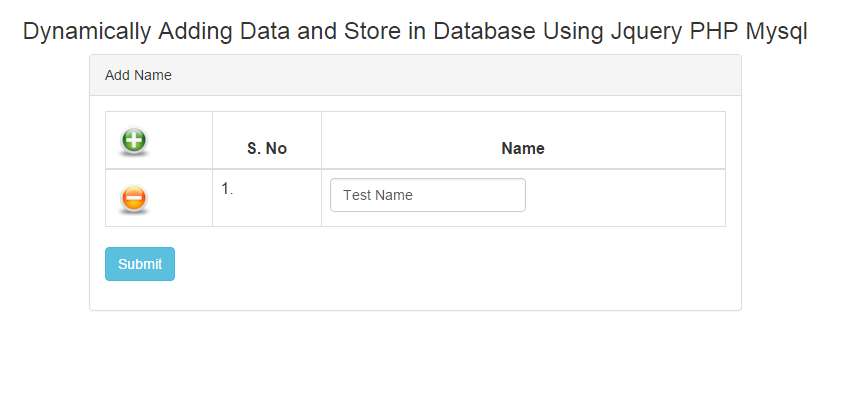Submit the Add Name form
The image size is (849, 410).
click(x=140, y=264)
